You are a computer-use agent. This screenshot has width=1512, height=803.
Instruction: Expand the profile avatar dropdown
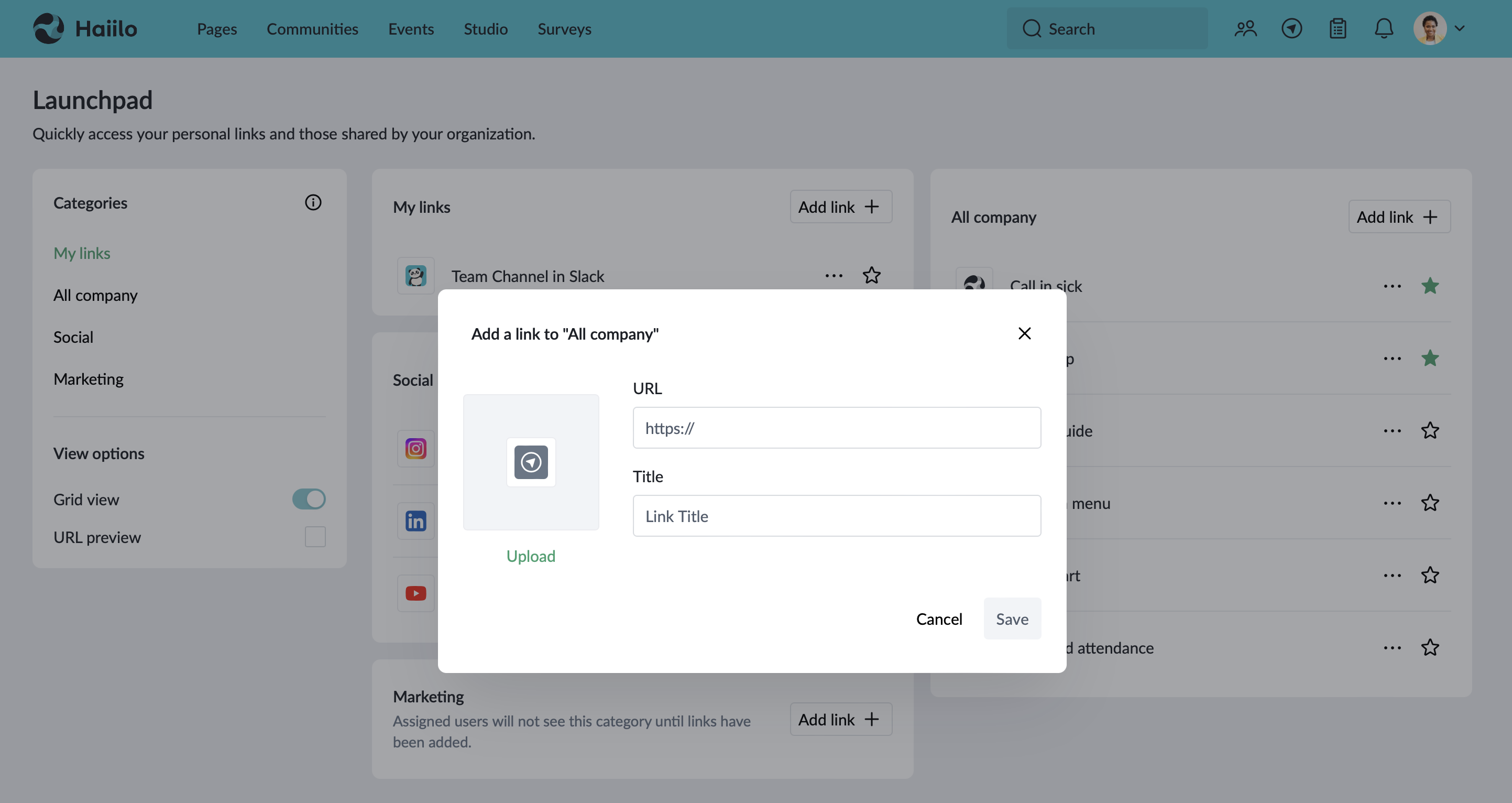click(1460, 28)
